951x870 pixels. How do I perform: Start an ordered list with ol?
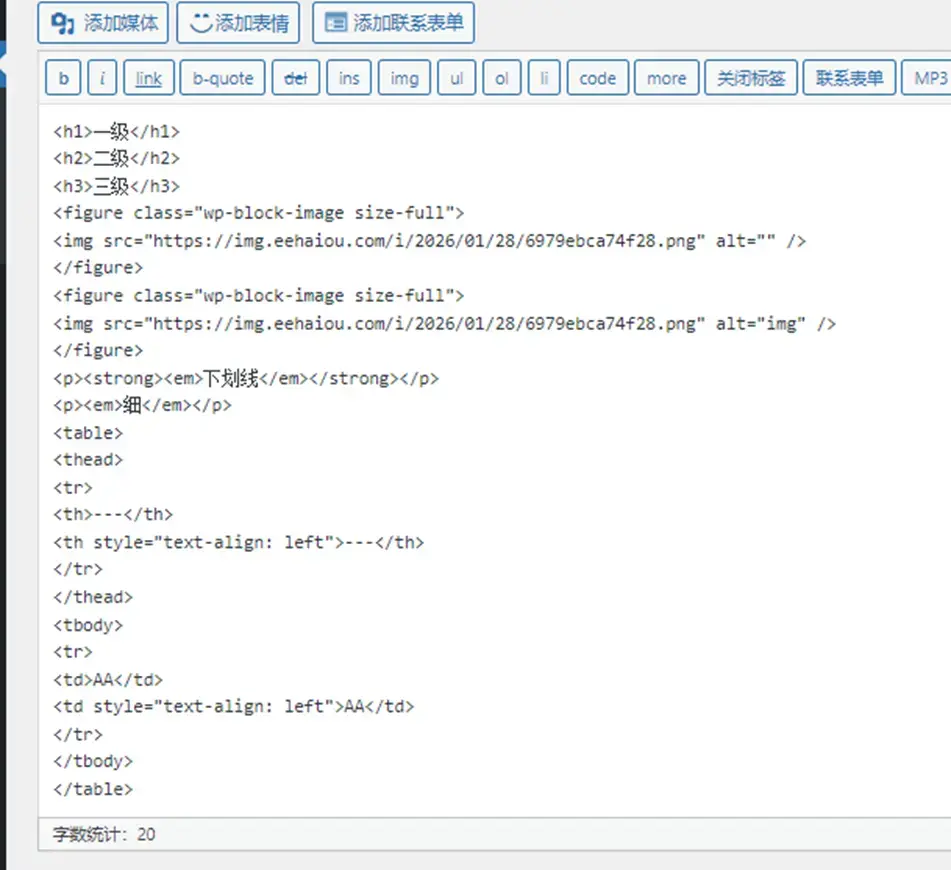pos(501,78)
